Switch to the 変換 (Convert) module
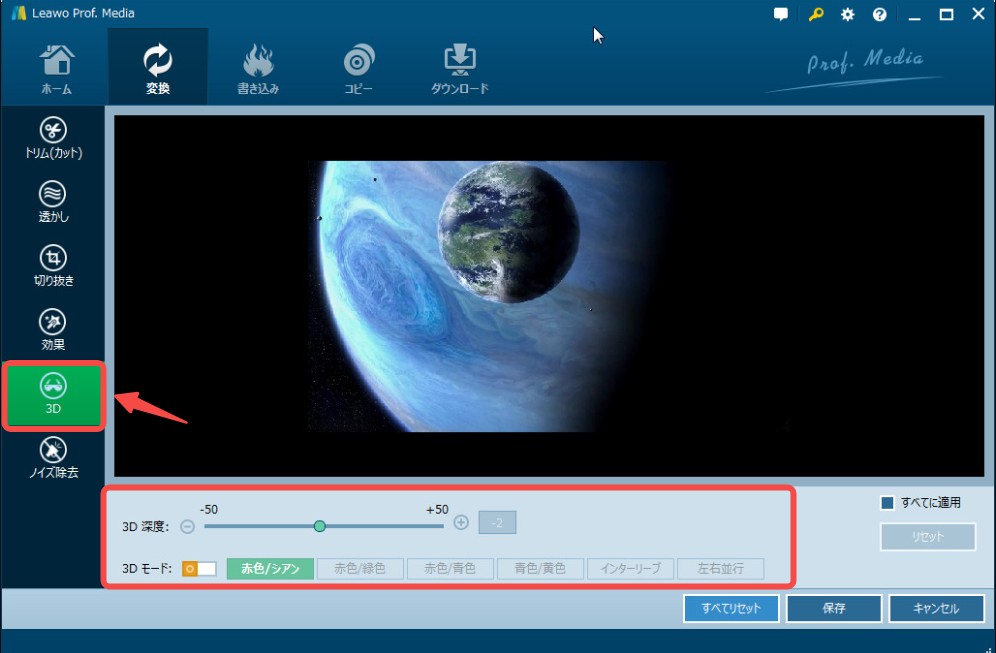The width and height of the screenshot is (996, 653). pyautogui.click(x=158, y=67)
